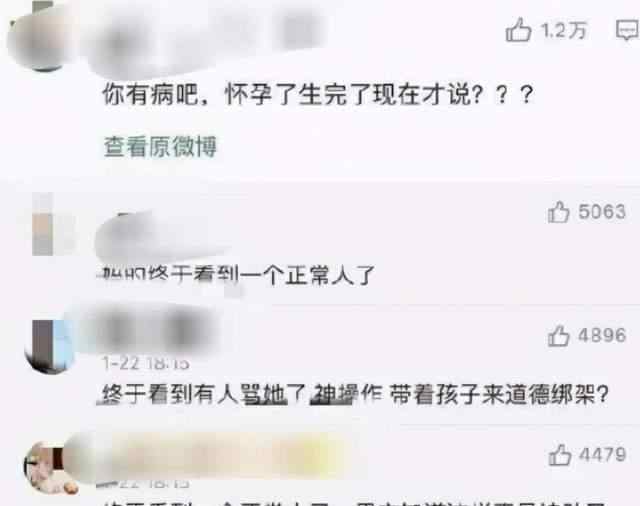Viewport: 640px width, 506px height.
Task: Tap the thumbs-up icon next to 4479
Action: pyautogui.click(x=559, y=455)
